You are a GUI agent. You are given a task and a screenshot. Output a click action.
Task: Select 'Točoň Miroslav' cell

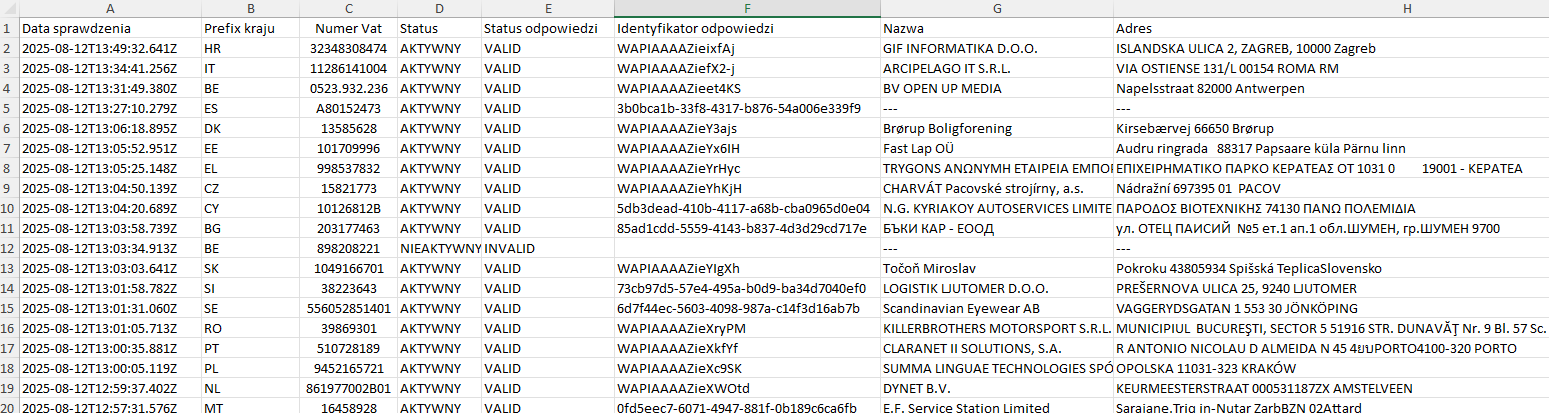[x=996, y=268]
